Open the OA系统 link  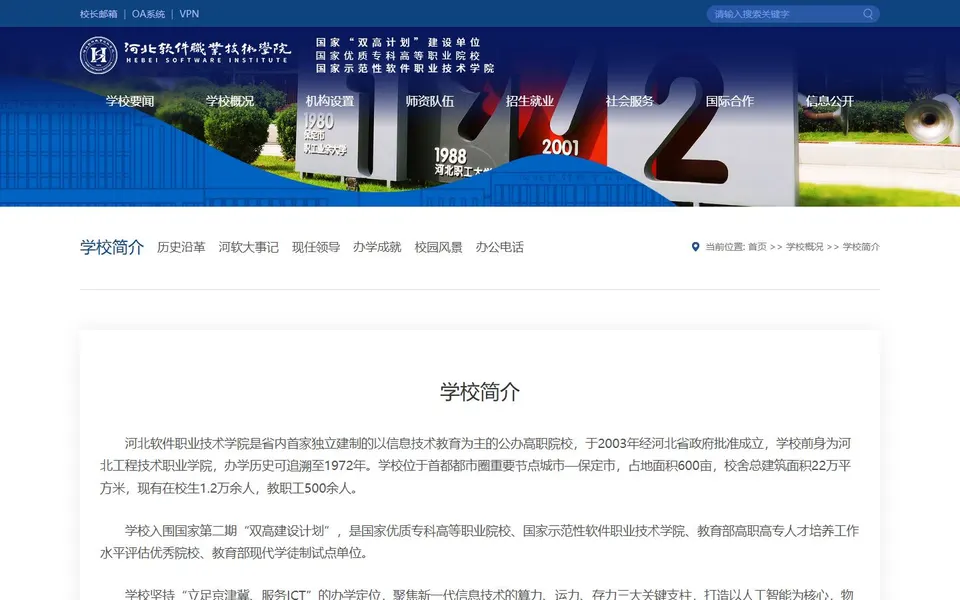[x=148, y=14]
